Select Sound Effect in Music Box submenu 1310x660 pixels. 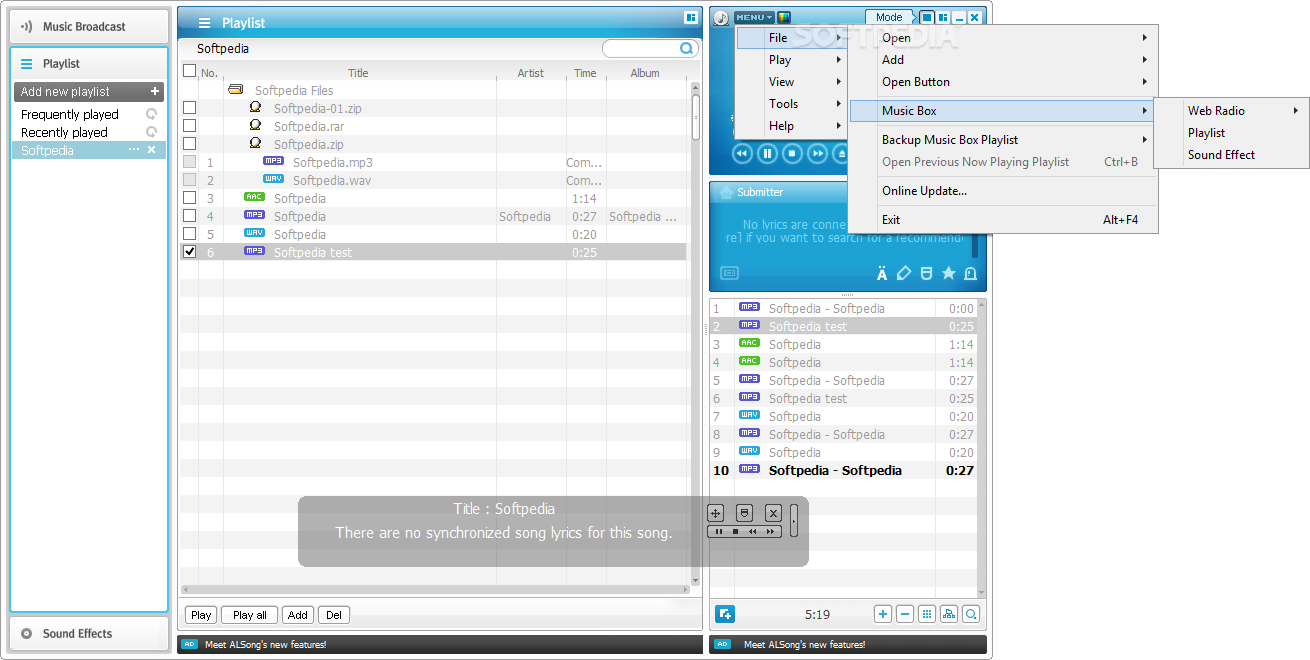click(1232, 155)
